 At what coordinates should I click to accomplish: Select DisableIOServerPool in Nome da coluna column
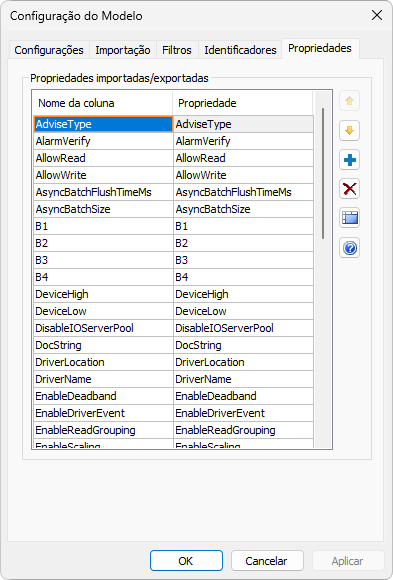103,328
